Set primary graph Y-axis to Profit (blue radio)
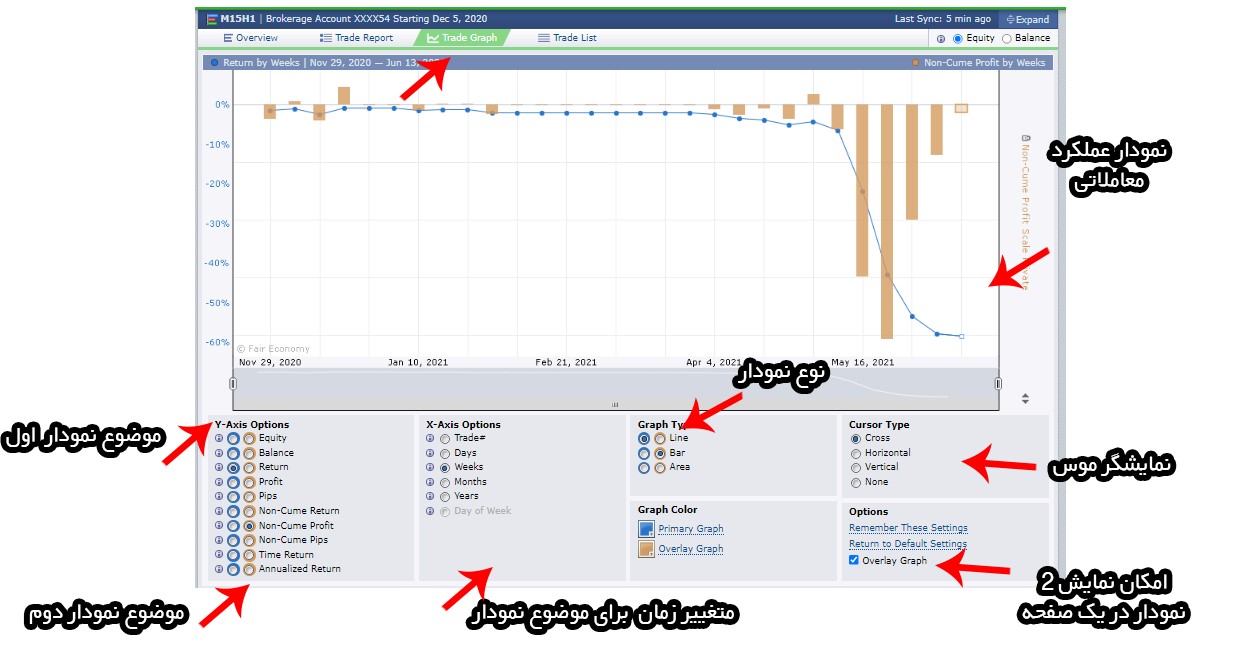This screenshot has width=1241, height=654. point(233,482)
